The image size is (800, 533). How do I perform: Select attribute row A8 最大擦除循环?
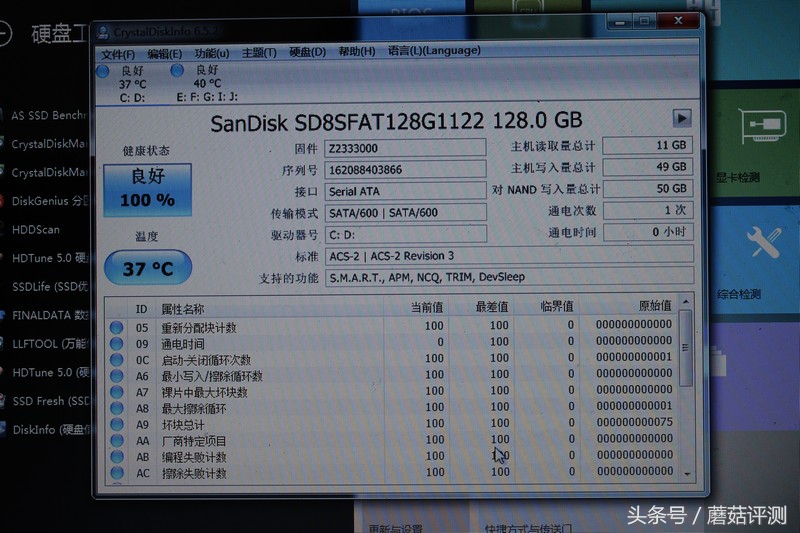pos(393,408)
